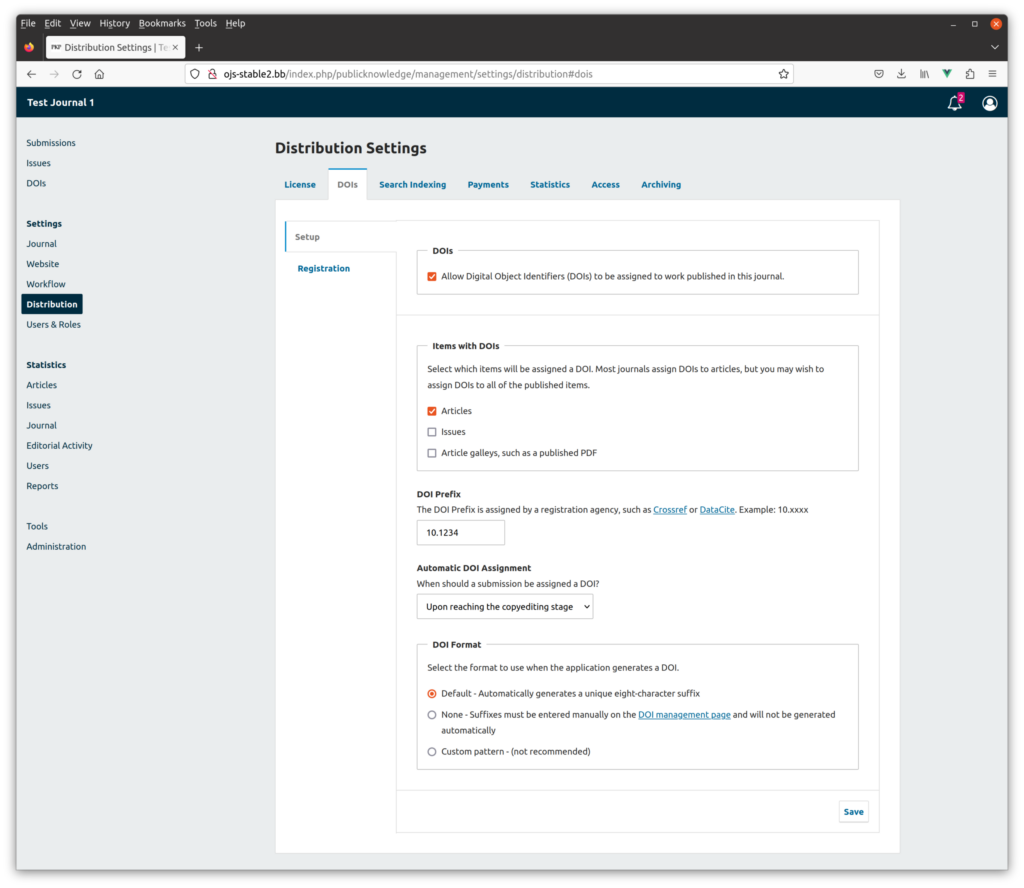Check the Article galleys checkbox
The height and width of the screenshot is (888, 1024).
pos(432,453)
